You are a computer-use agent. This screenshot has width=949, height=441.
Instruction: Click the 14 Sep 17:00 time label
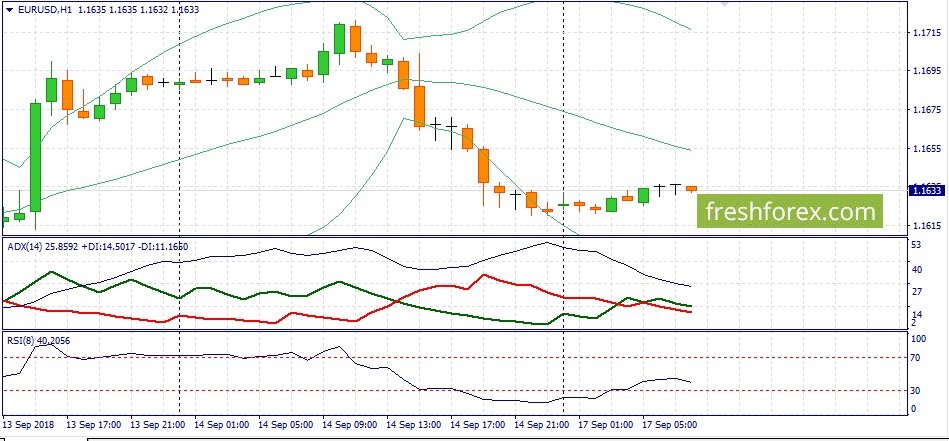tap(478, 425)
